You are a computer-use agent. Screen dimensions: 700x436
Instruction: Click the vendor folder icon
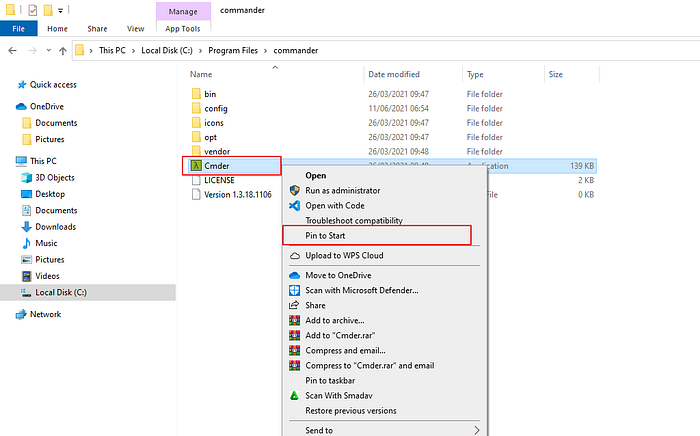196,150
